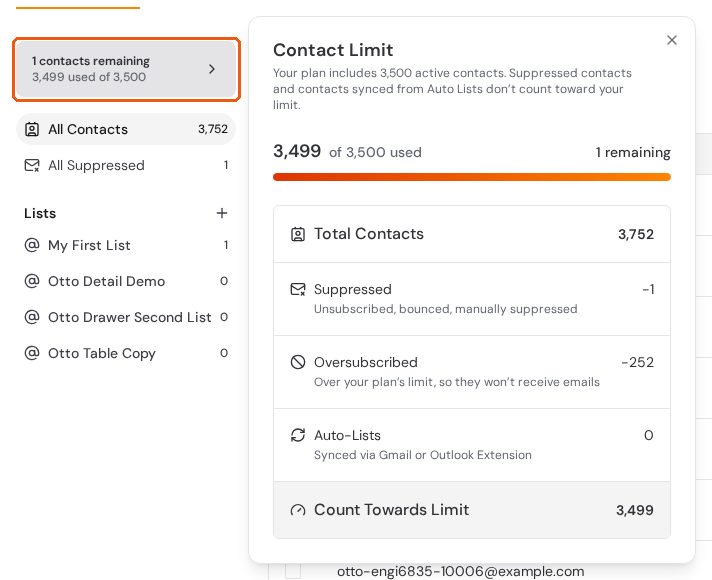Click the Oversubscribed row label

point(366,362)
